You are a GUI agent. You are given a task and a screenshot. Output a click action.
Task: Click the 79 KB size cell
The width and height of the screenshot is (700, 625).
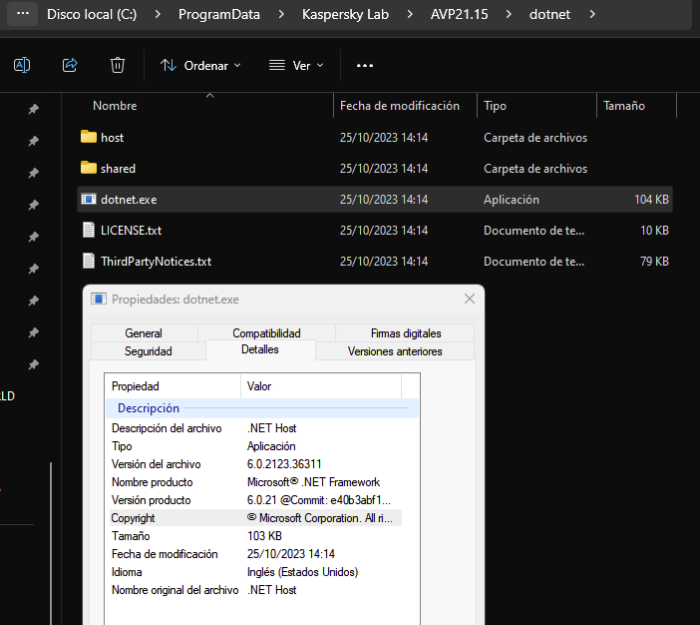[x=654, y=261]
